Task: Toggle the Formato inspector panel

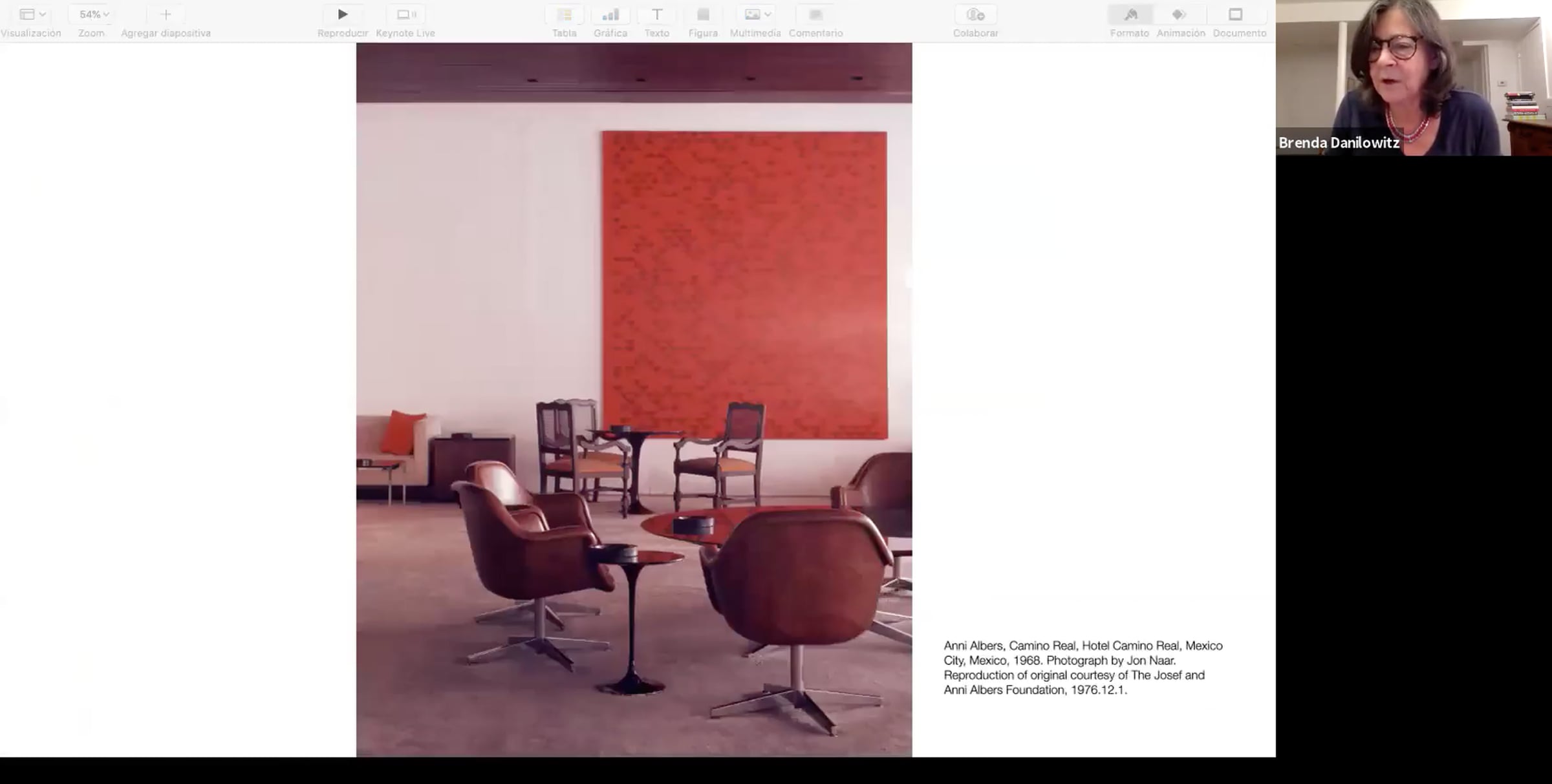Action: click(1130, 14)
